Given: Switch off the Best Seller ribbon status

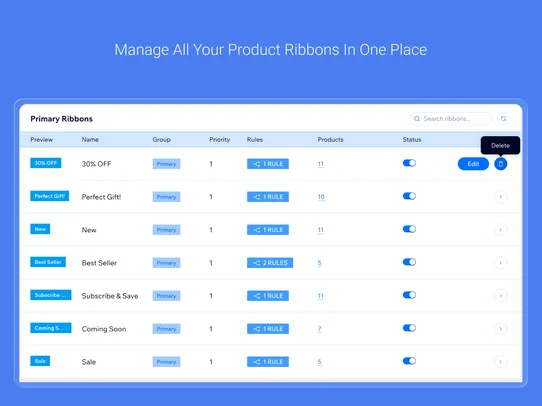Looking at the screenshot, I should (x=409, y=262).
